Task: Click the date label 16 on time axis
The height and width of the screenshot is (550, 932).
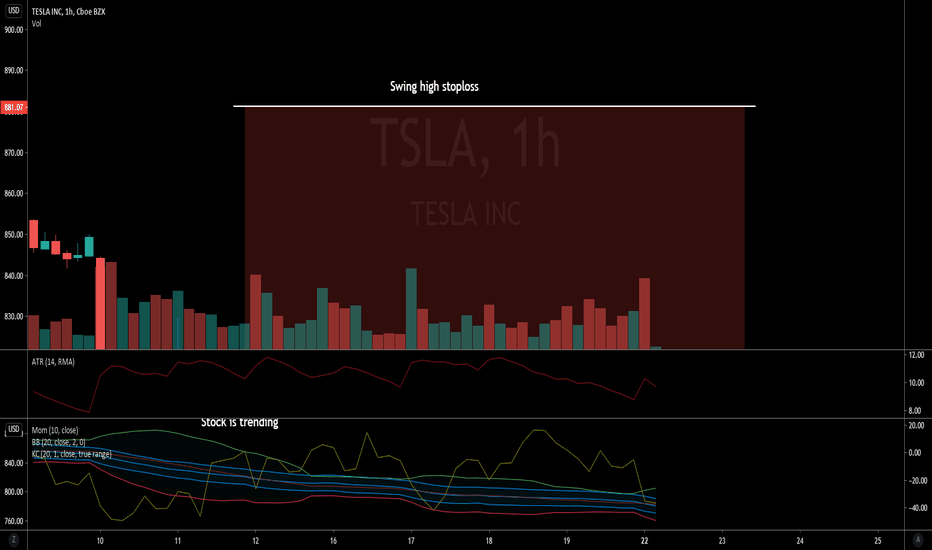Action: pyautogui.click(x=333, y=540)
